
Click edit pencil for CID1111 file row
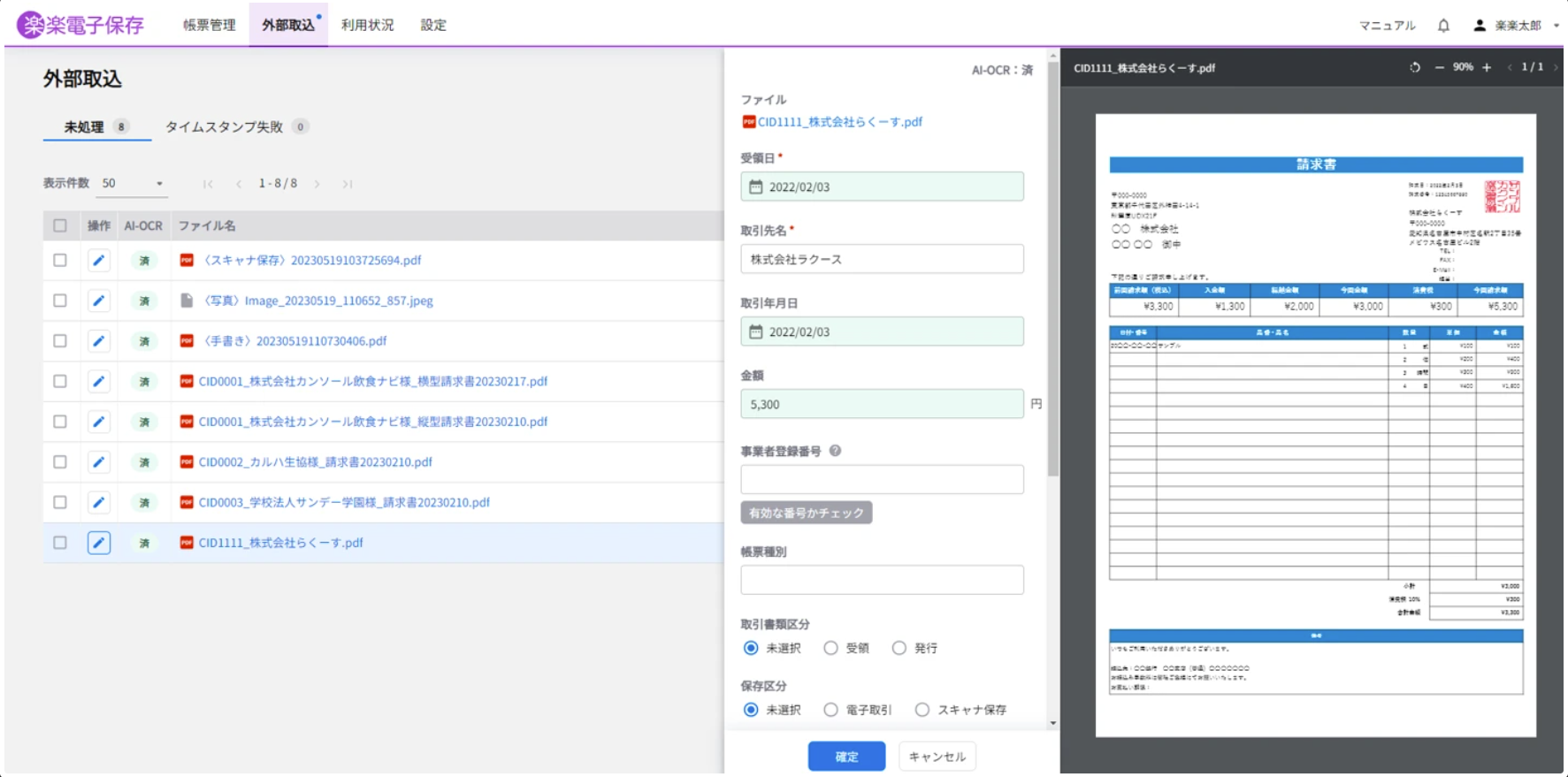(x=99, y=543)
